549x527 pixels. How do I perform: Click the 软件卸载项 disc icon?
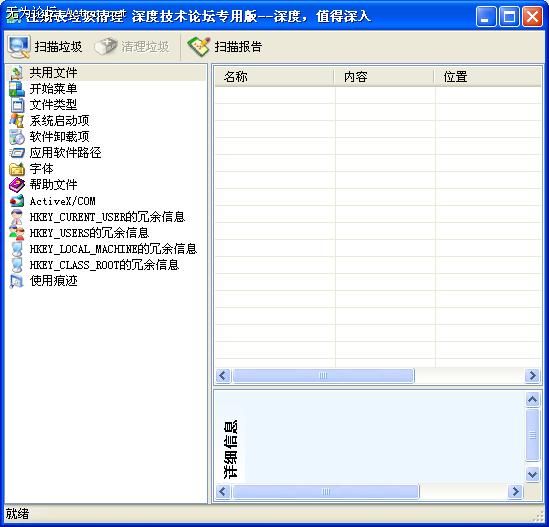[x=17, y=137]
